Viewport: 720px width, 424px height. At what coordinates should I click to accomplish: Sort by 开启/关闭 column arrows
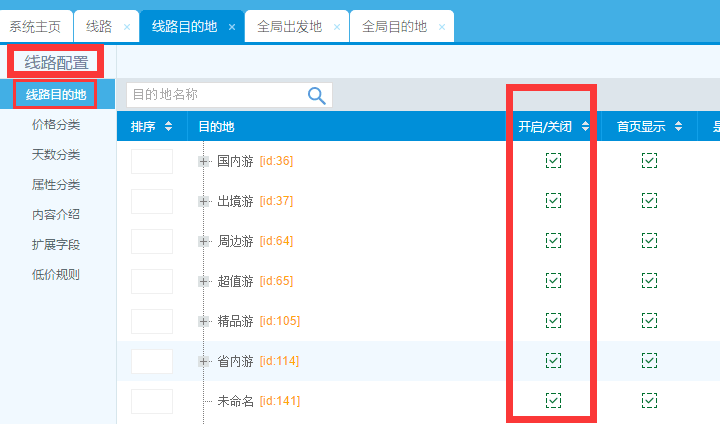click(x=584, y=127)
